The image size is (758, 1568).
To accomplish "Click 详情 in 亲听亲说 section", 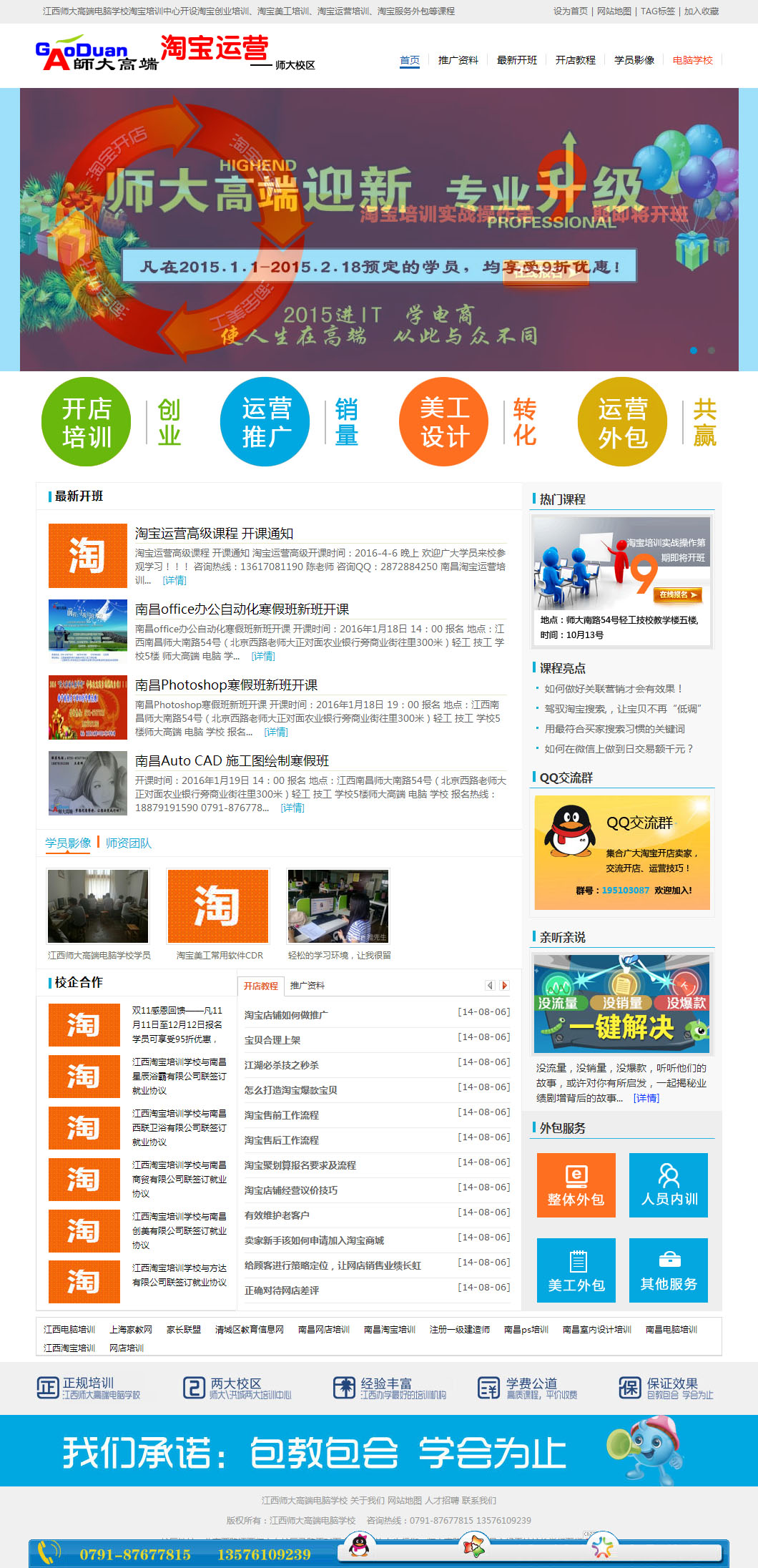I will pos(646,1098).
